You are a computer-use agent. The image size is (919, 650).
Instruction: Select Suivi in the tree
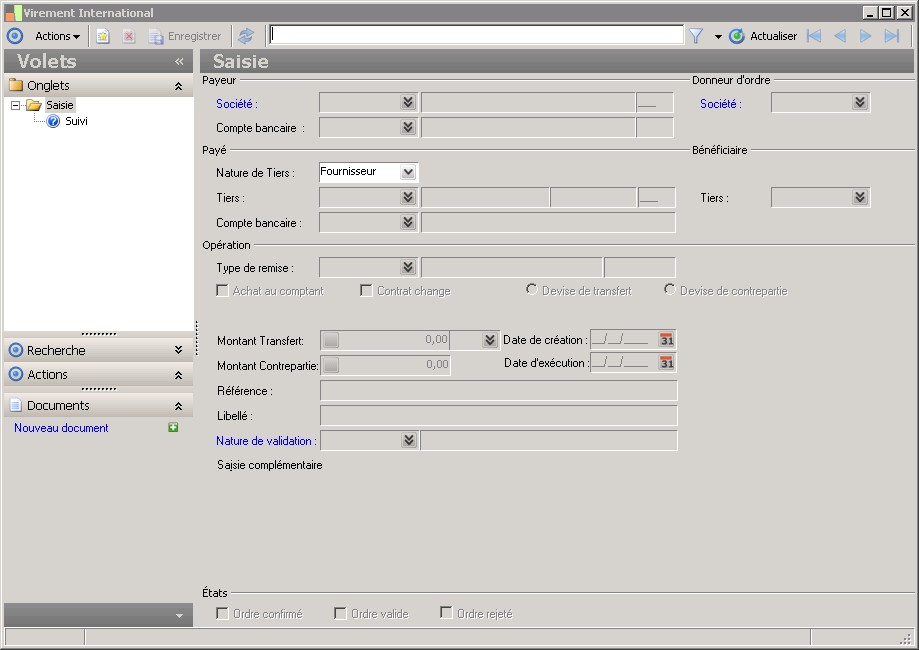[x=76, y=121]
